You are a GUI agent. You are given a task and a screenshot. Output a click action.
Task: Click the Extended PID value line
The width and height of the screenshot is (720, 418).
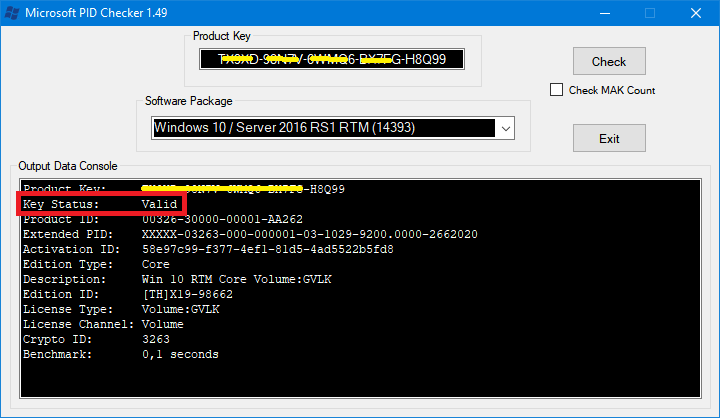309,234
